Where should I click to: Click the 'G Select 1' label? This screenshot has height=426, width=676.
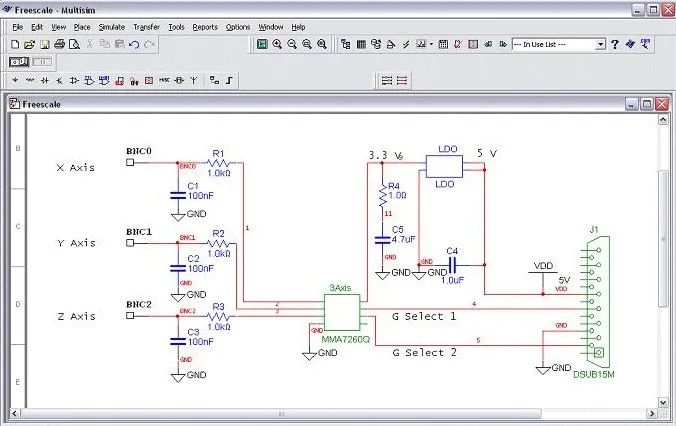click(424, 316)
